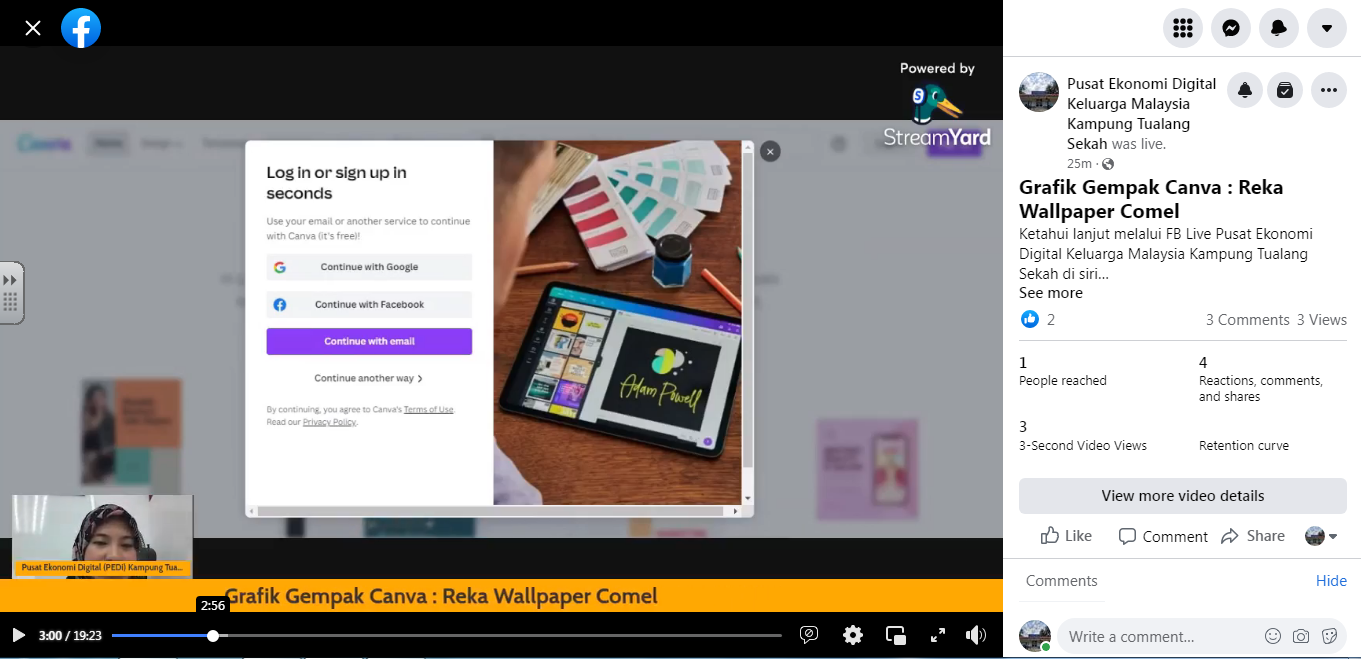This screenshot has height=659, width=1361.
Task: Close the video viewer with the X
Action: coord(33,28)
